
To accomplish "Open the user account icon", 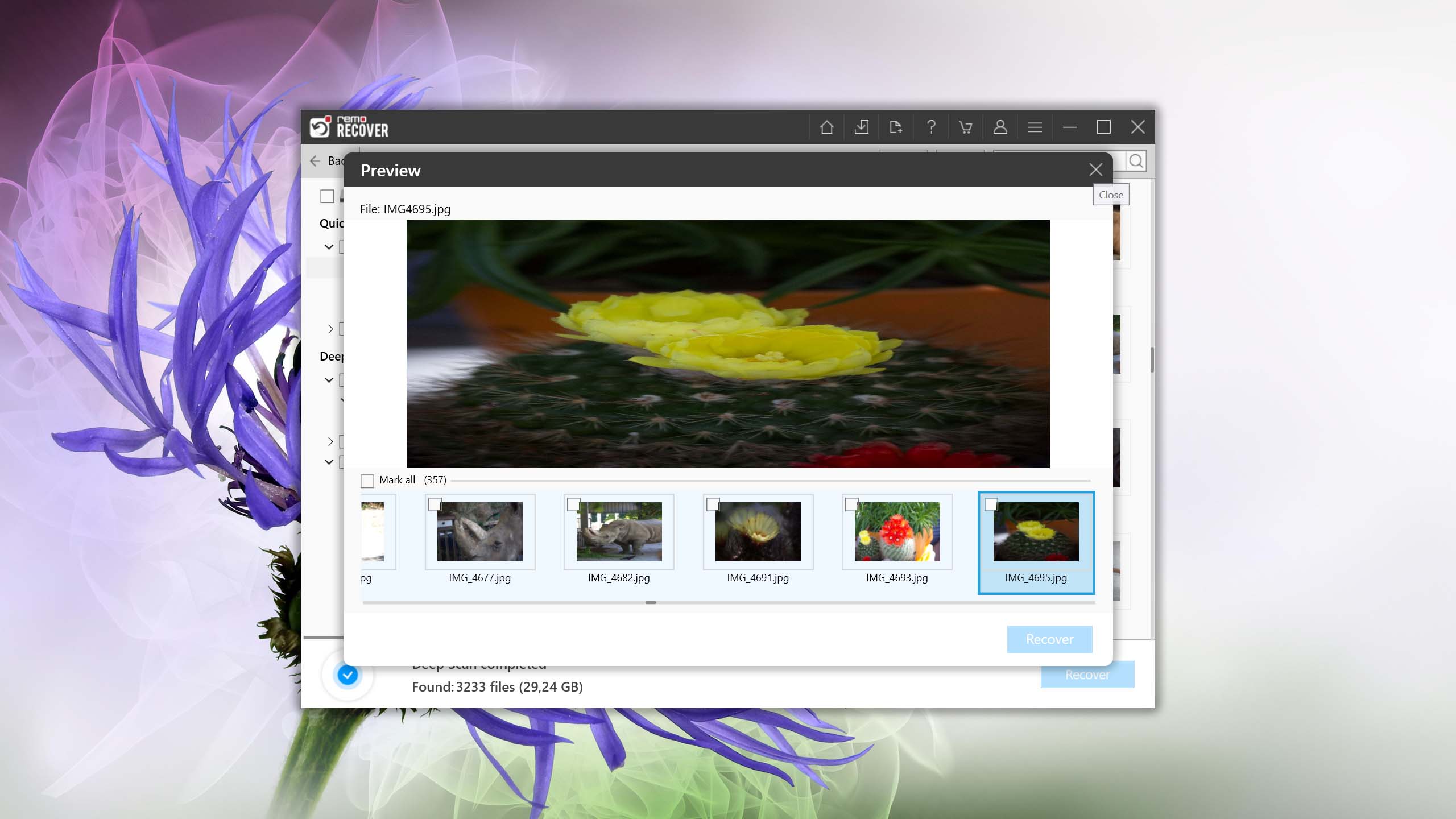I will (x=1000, y=127).
